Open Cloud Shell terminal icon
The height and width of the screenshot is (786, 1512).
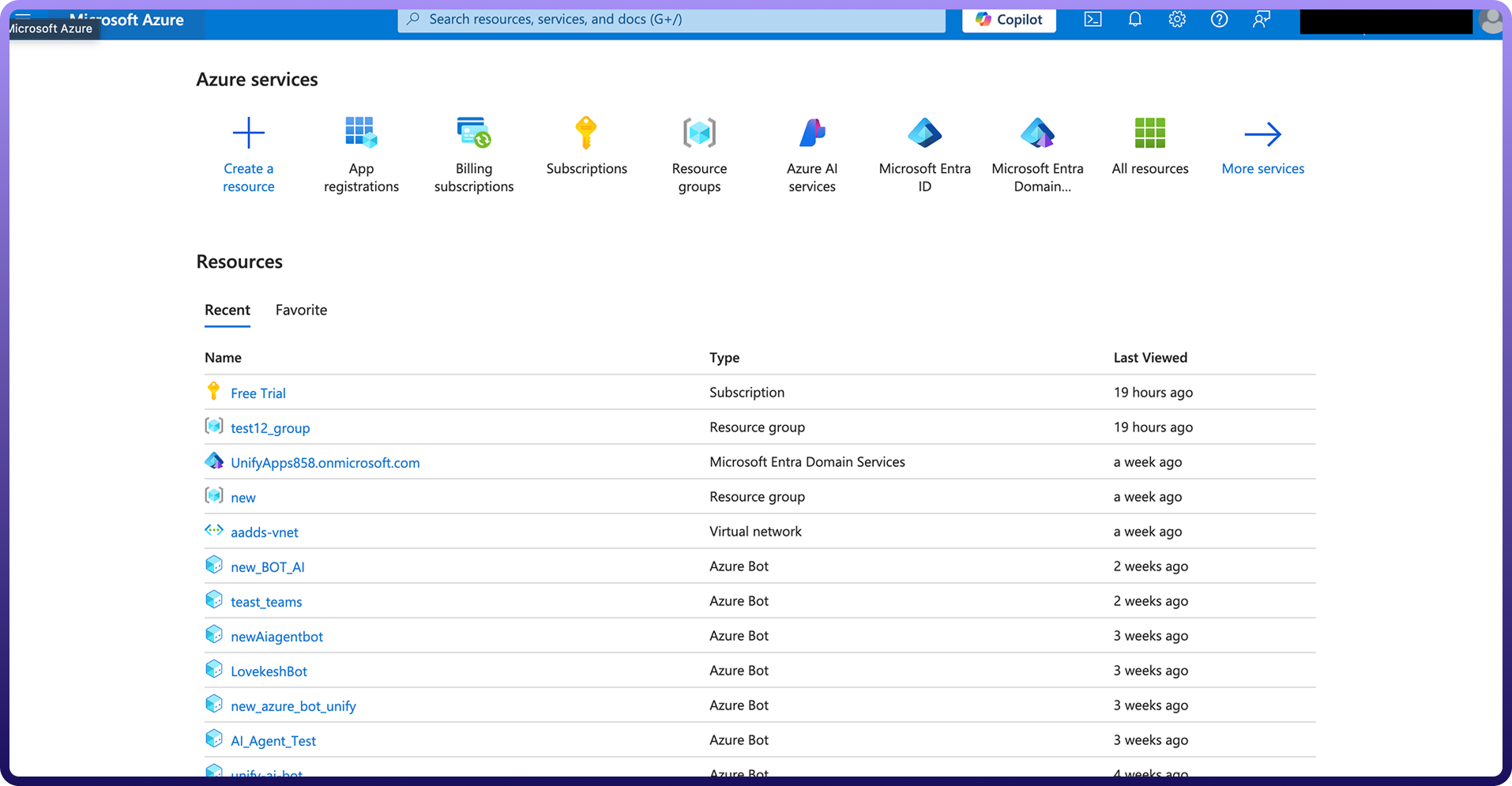1093,19
